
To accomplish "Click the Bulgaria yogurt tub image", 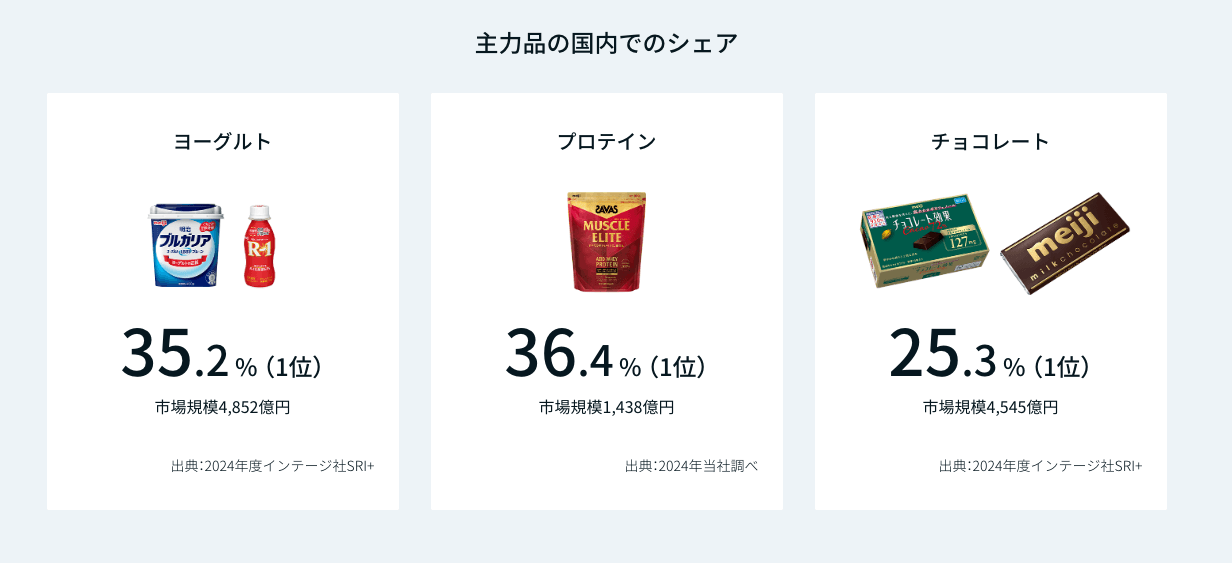I will (x=187, y=245).
